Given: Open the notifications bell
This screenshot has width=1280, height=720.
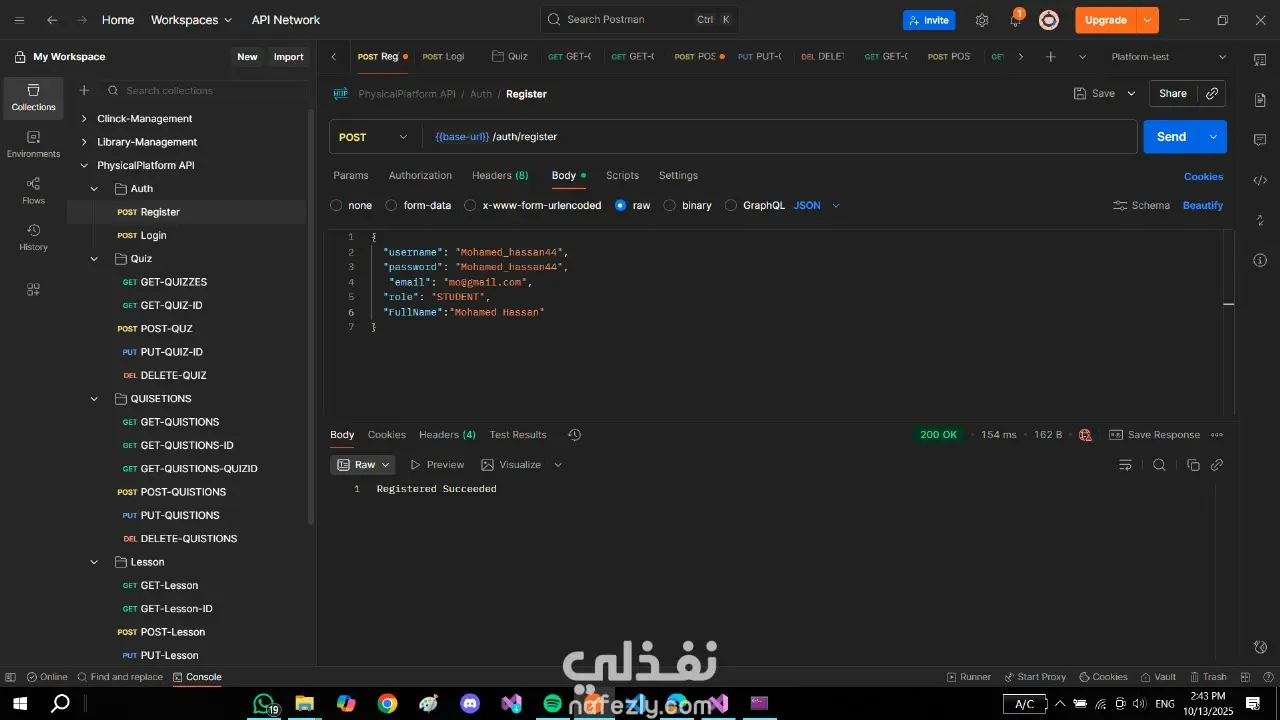Looking at the screenshot, I should [x=1016, y=20].
